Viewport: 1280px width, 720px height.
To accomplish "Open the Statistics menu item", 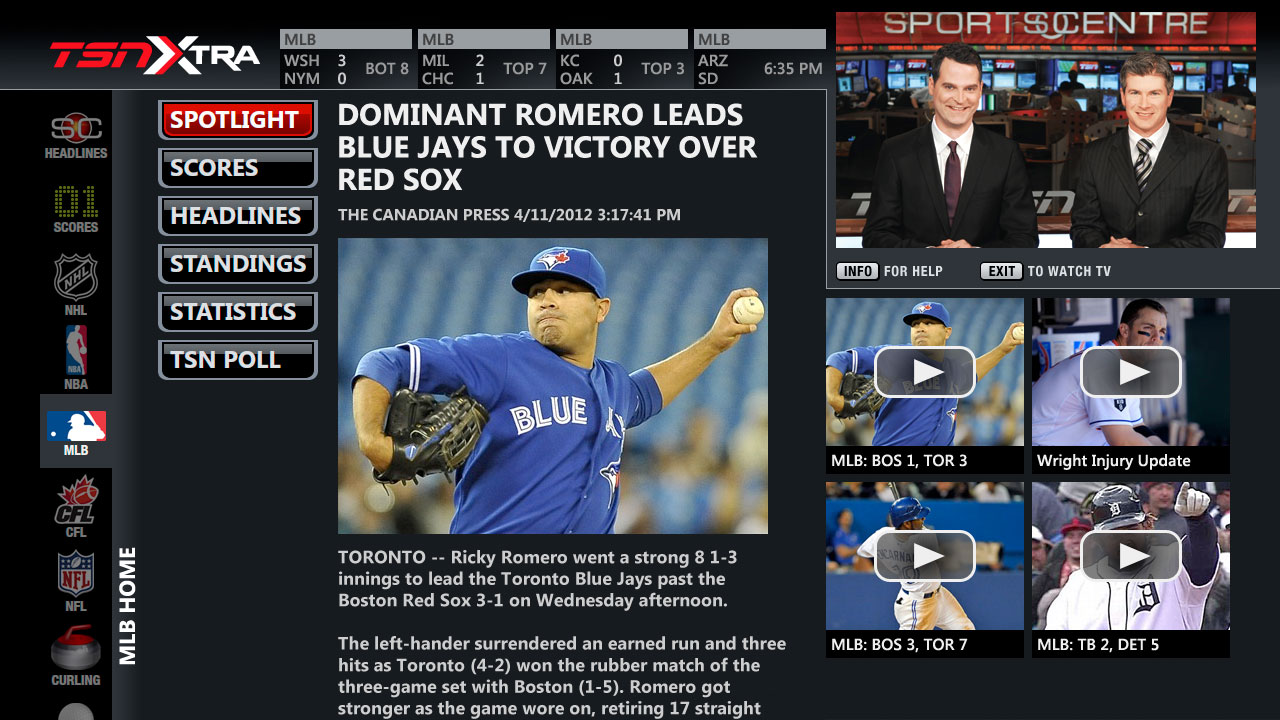I will (238, 312).
